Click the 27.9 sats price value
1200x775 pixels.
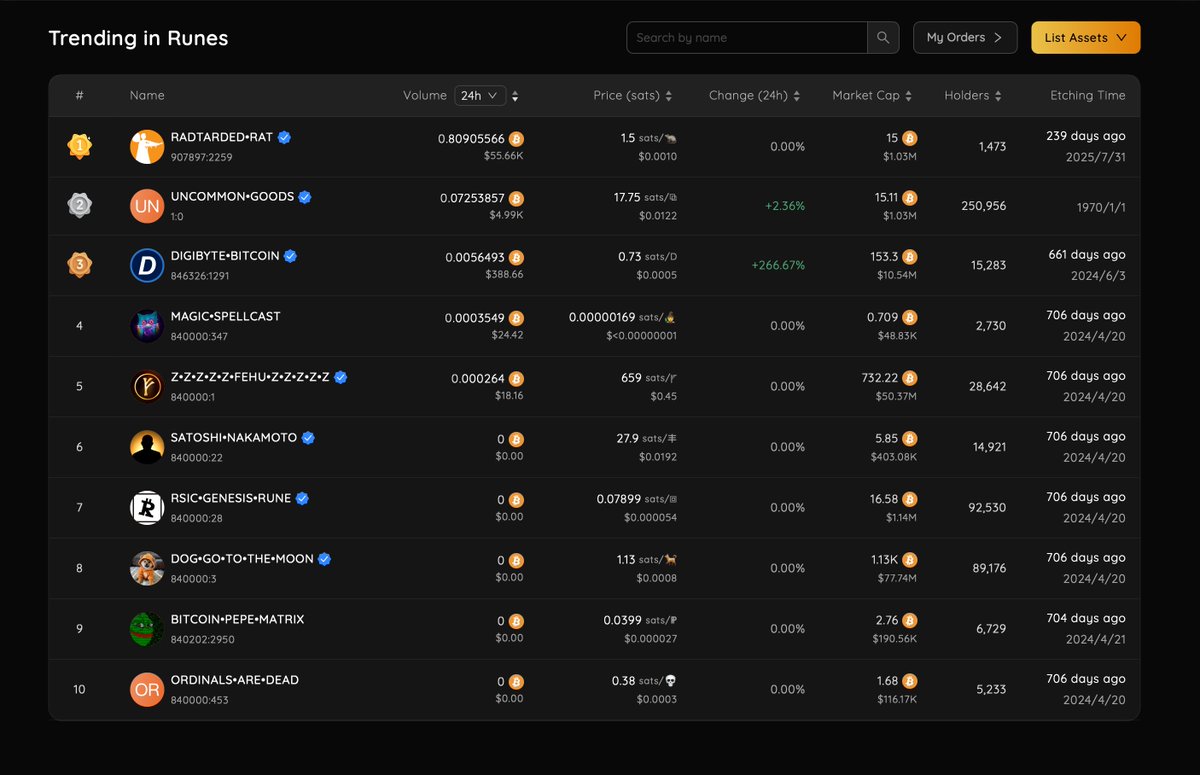coord(627,438)
